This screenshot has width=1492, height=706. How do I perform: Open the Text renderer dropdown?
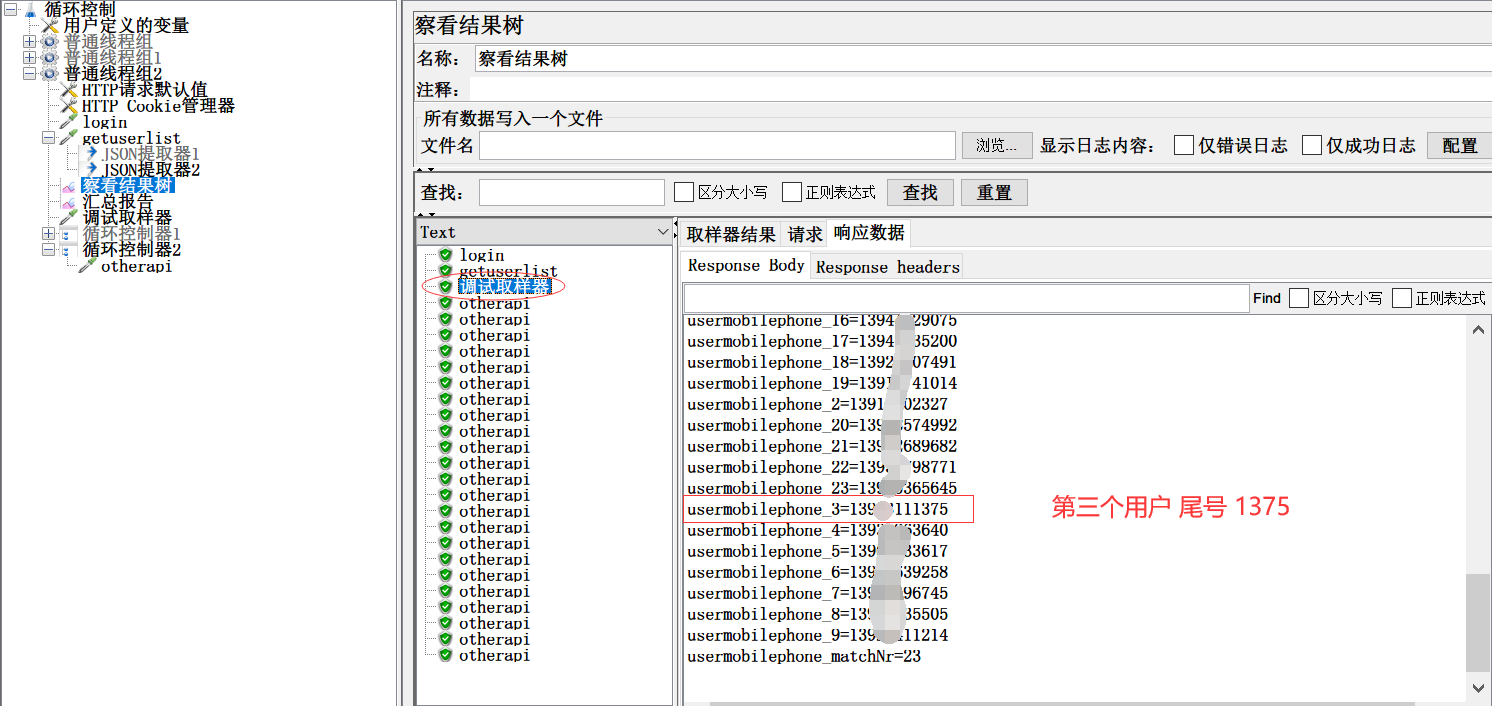point(662,232)
